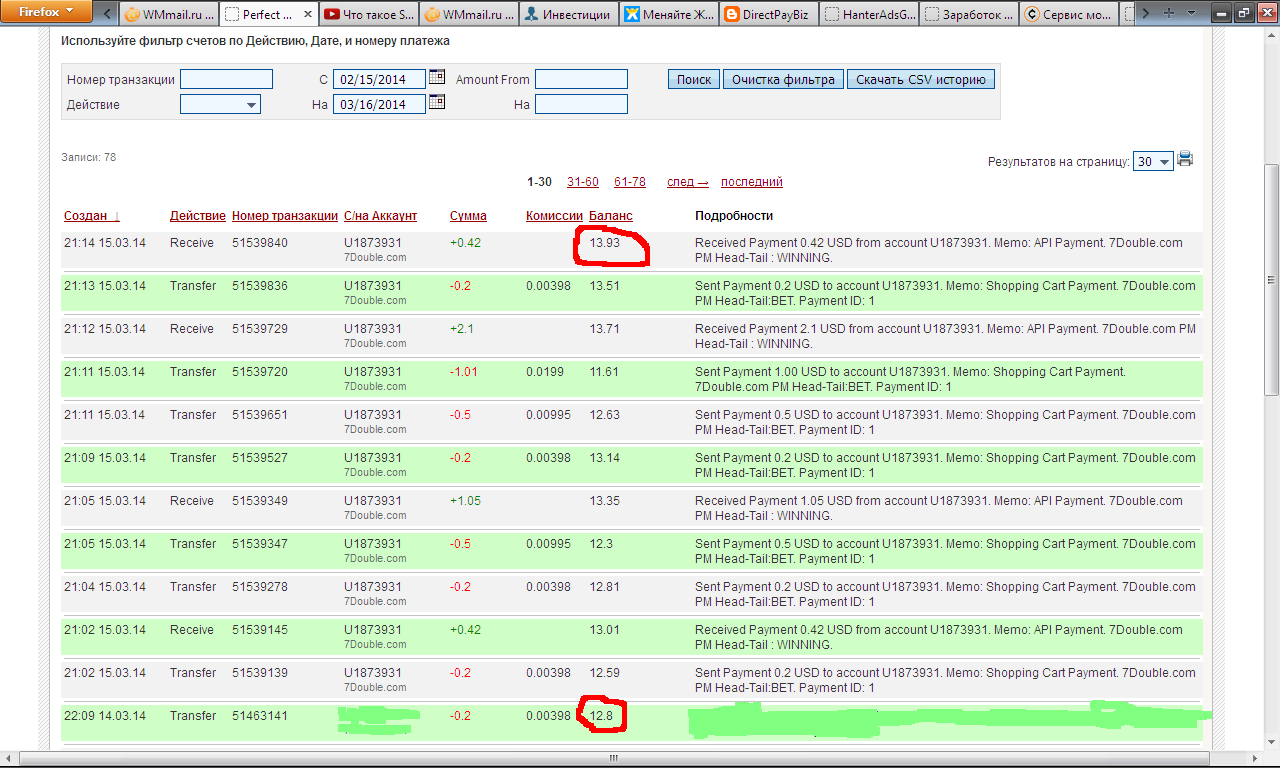1280x768 pixels.
Task: Select transaction number 51539651
Action: tap(260, 415)
